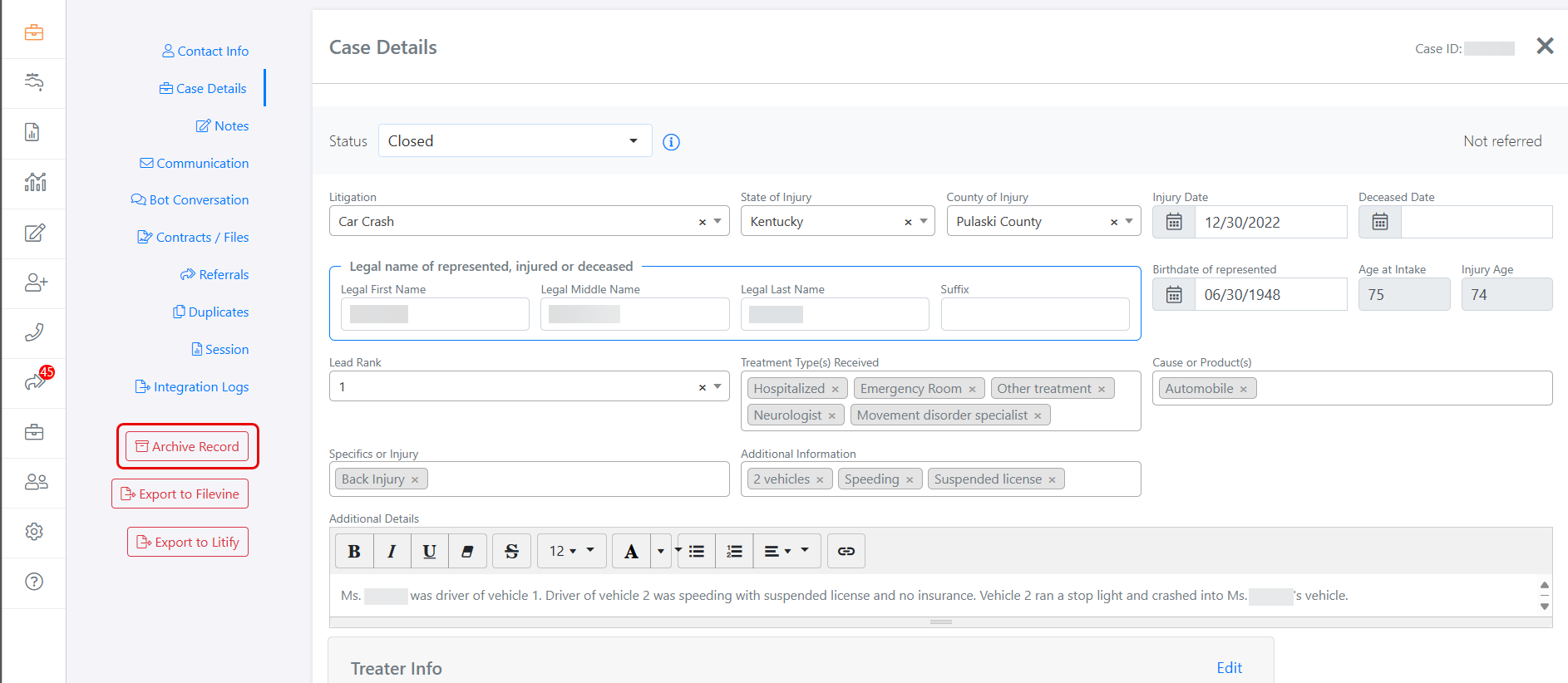Click the Archive Record button

pyautogui.click(x=187, y=446)
